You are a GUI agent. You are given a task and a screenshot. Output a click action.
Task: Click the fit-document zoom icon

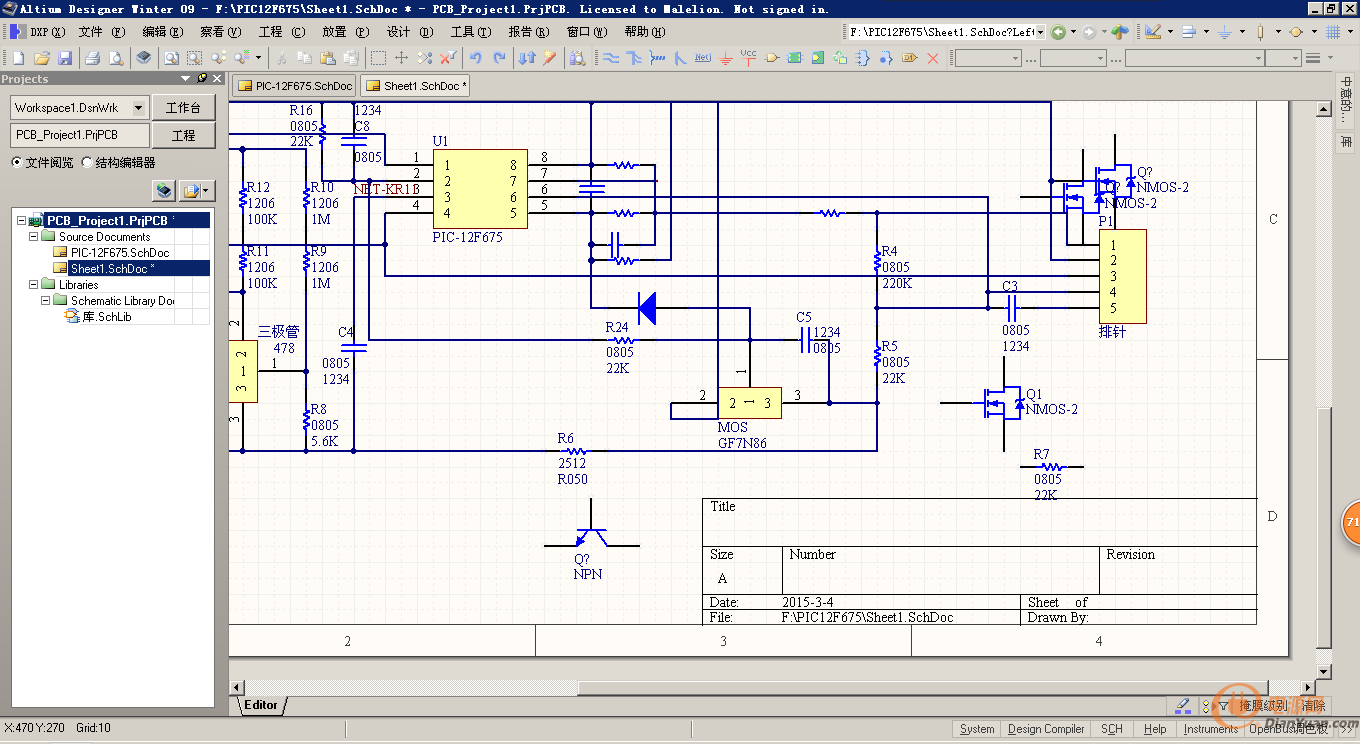coord(171,58)
